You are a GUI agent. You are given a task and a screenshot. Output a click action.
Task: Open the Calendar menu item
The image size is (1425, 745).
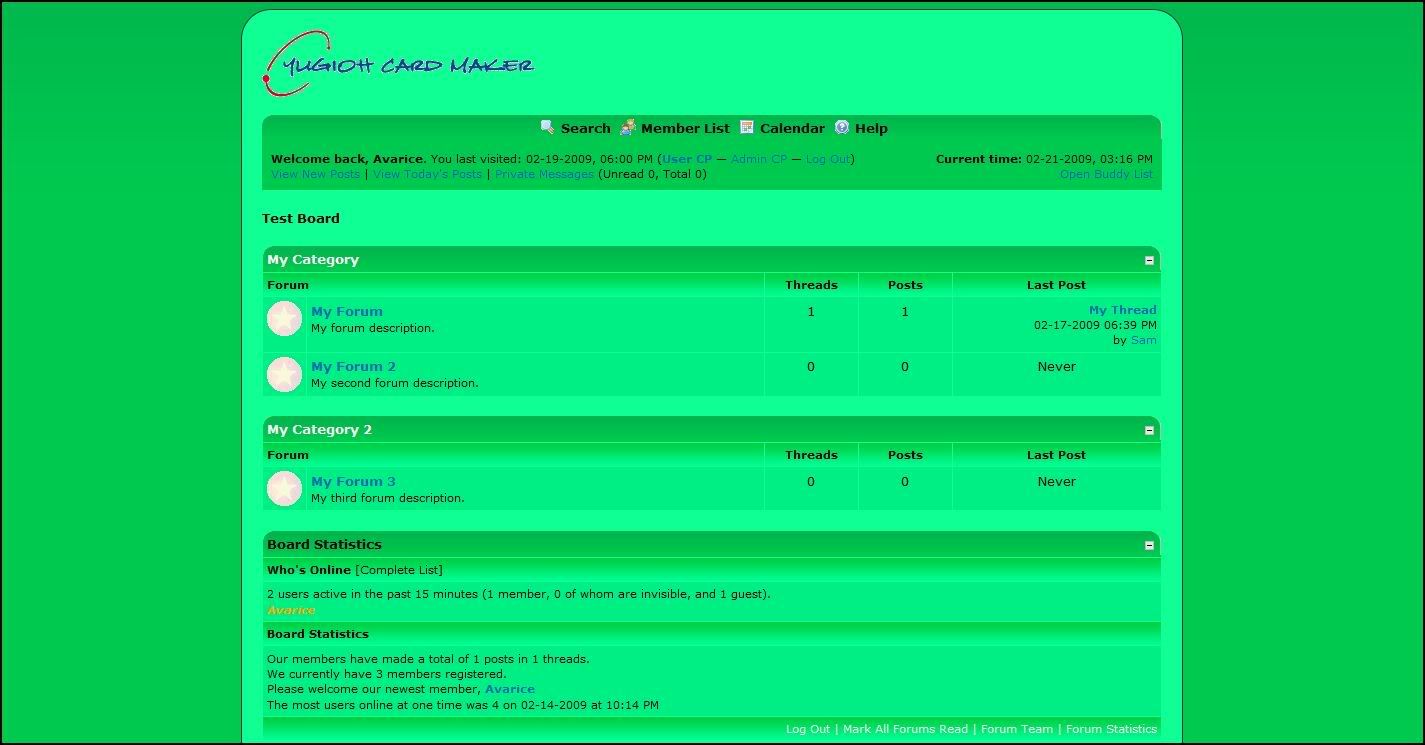coord(792,128)
